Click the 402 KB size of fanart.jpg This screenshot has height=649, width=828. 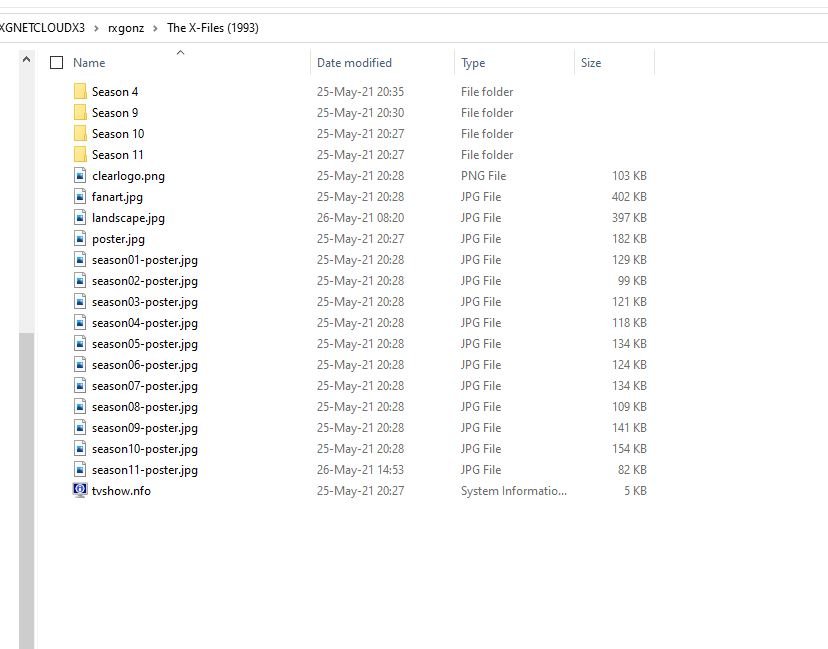(x=629, y=196)
